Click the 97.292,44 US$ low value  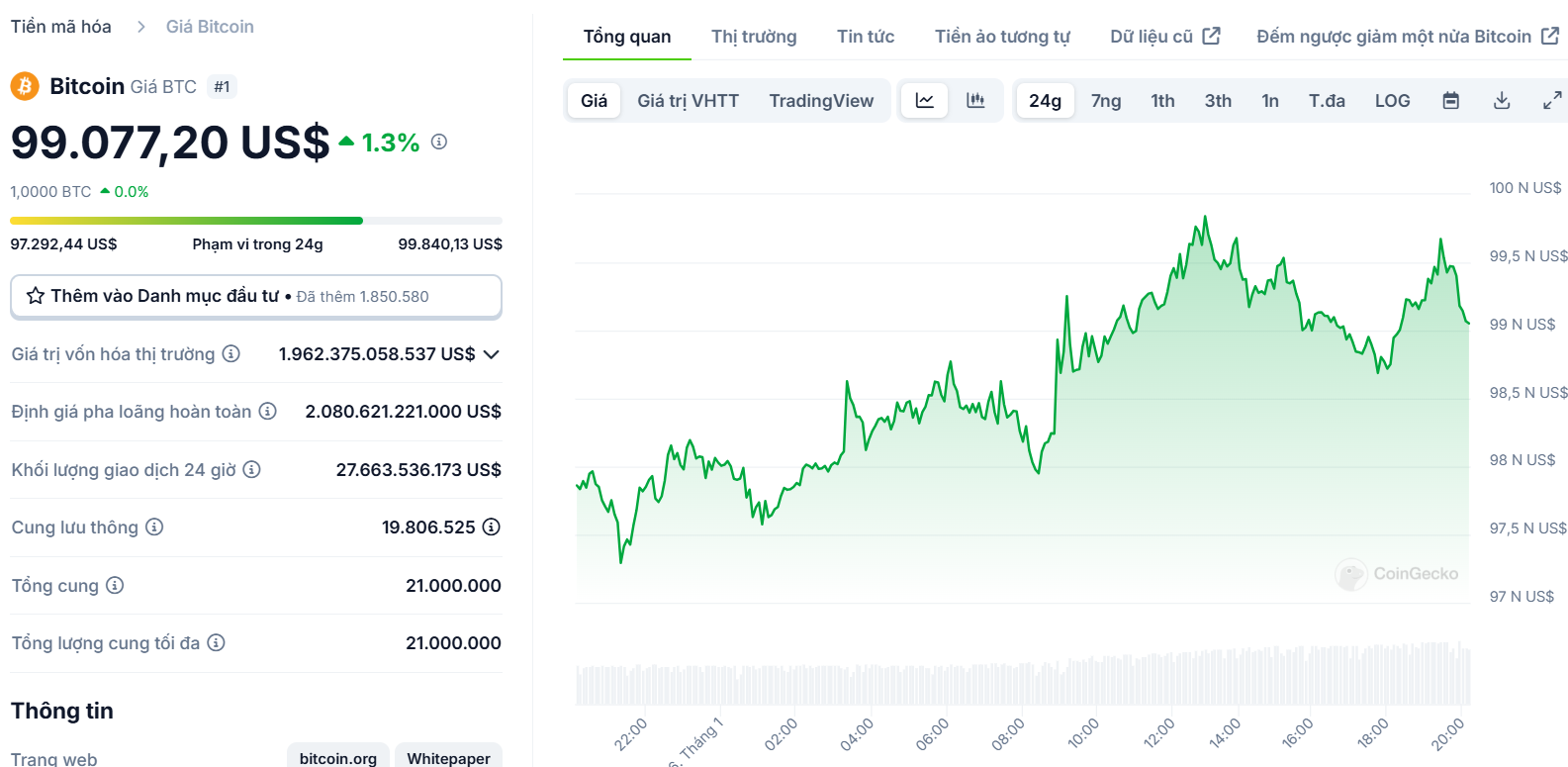point(63,243)
